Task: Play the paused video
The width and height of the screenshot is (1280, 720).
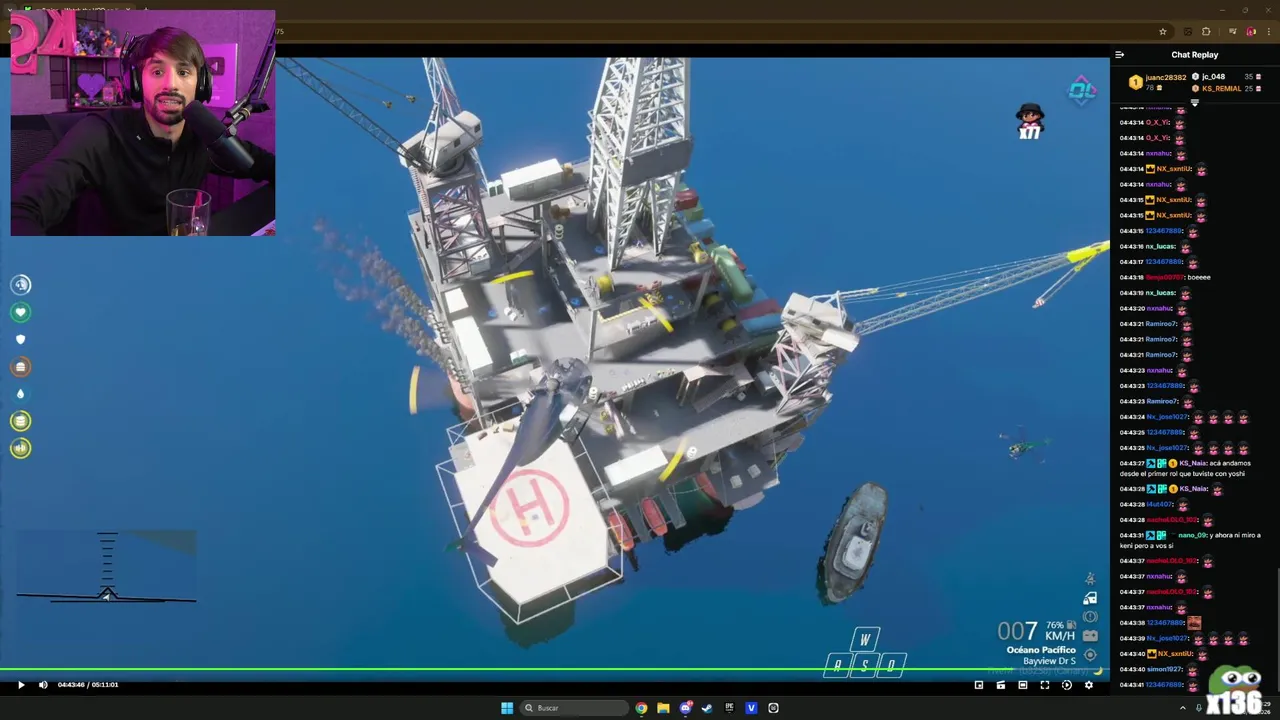Action: pyautogui.click(x=20, y=685)
